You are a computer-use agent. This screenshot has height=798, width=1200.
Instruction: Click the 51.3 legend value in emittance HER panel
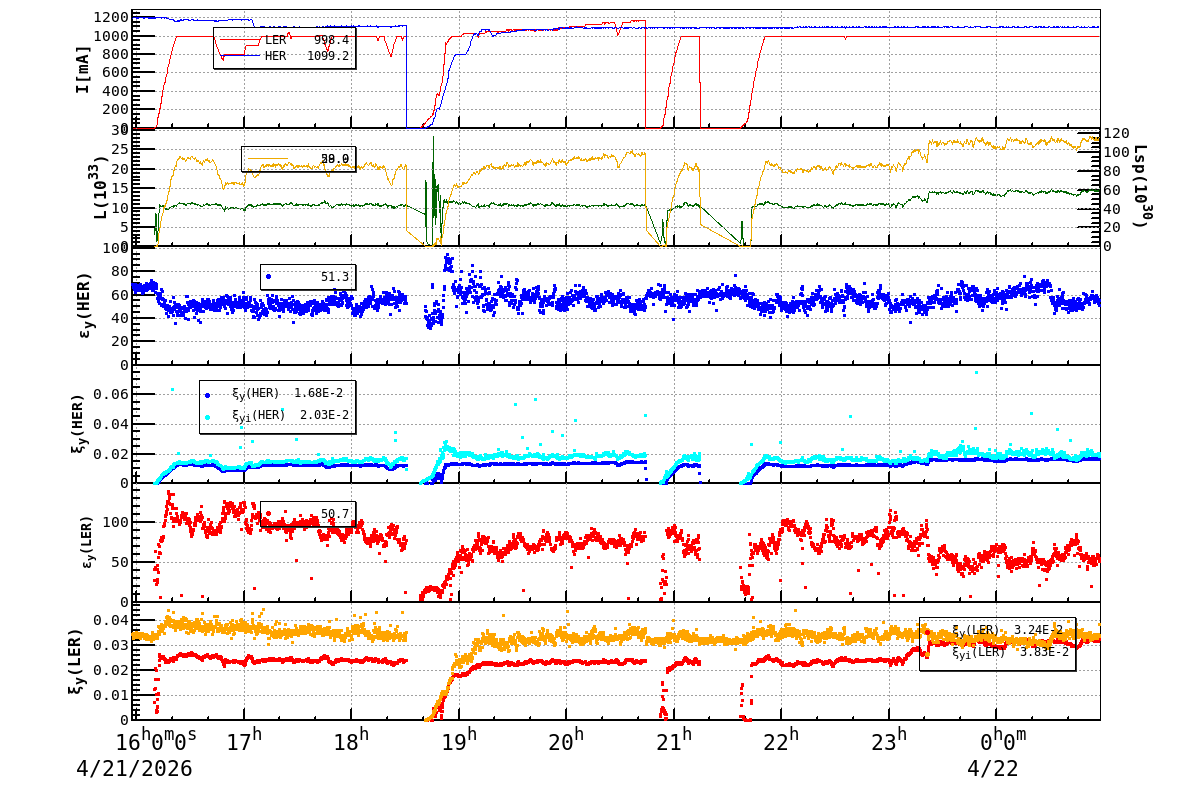(335, 276)
